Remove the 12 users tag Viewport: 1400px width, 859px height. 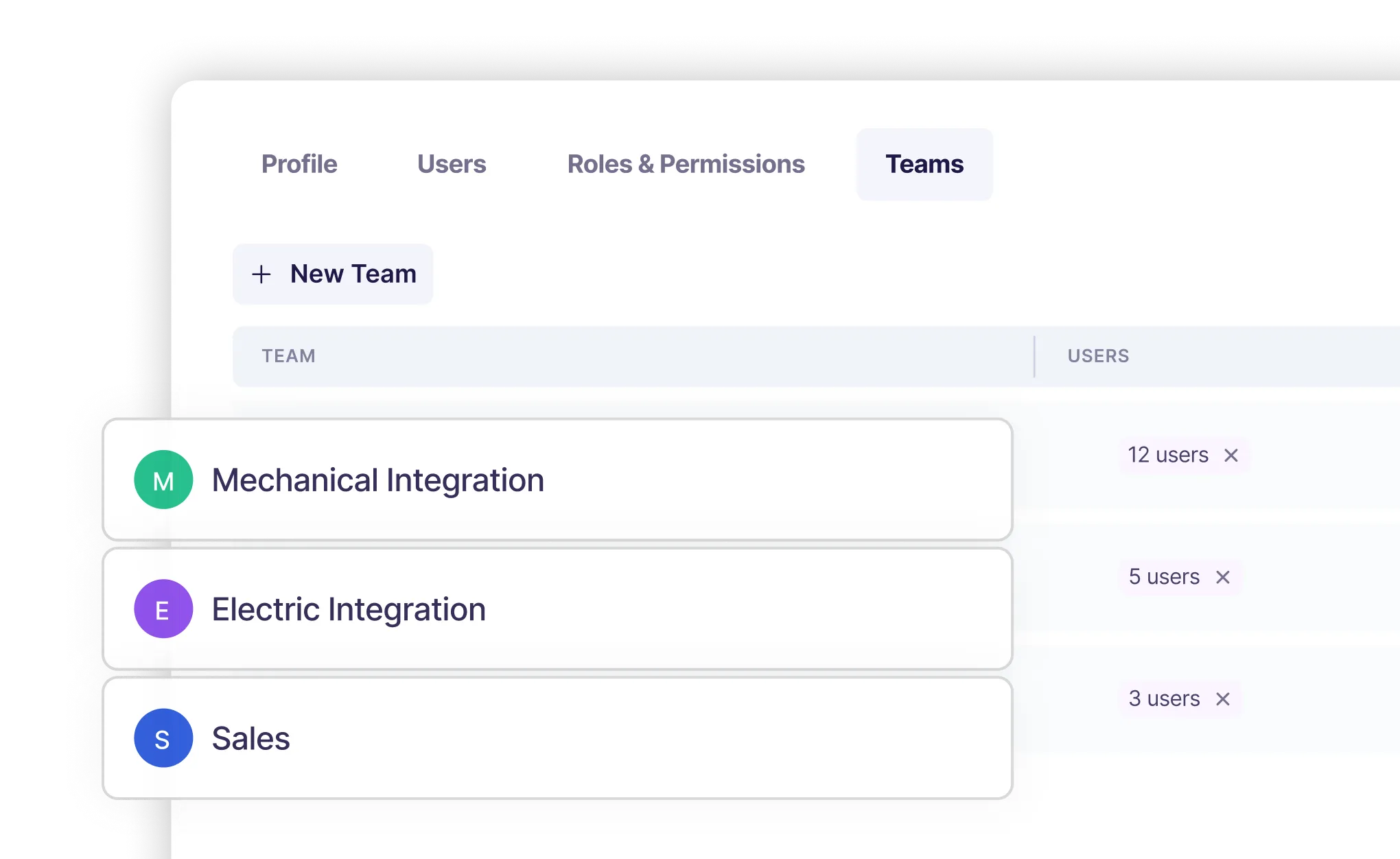pos(1231,456)
